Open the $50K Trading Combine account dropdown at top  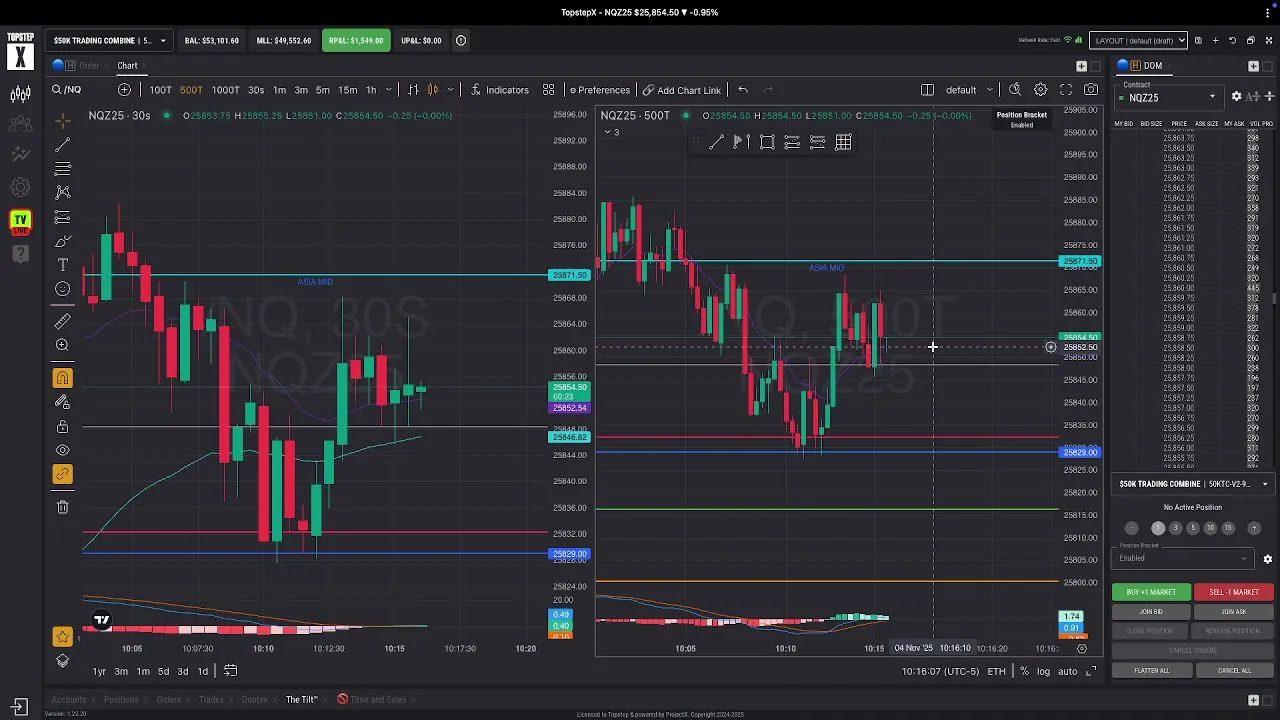pyautogui.click(x=107, y=41)
